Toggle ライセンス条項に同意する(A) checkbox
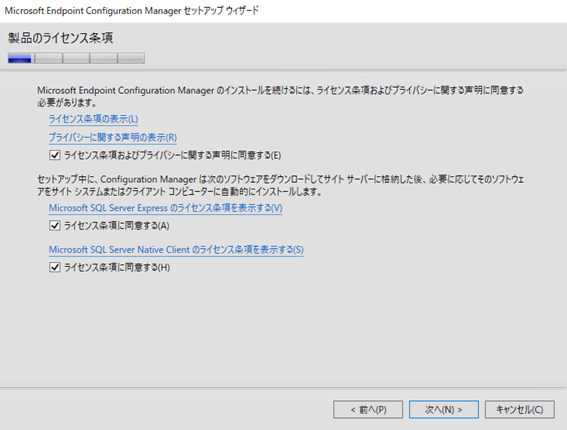 coord(55,226)
